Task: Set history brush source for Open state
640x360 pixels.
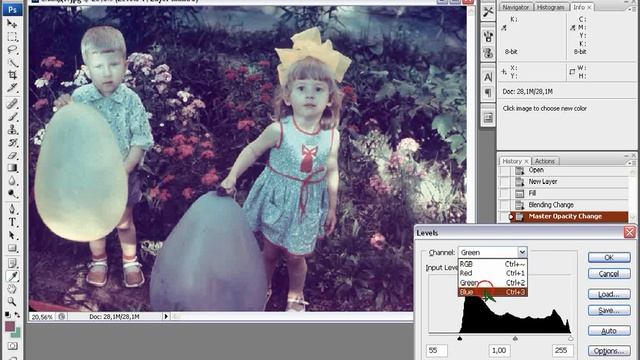Action: point(504,171)
